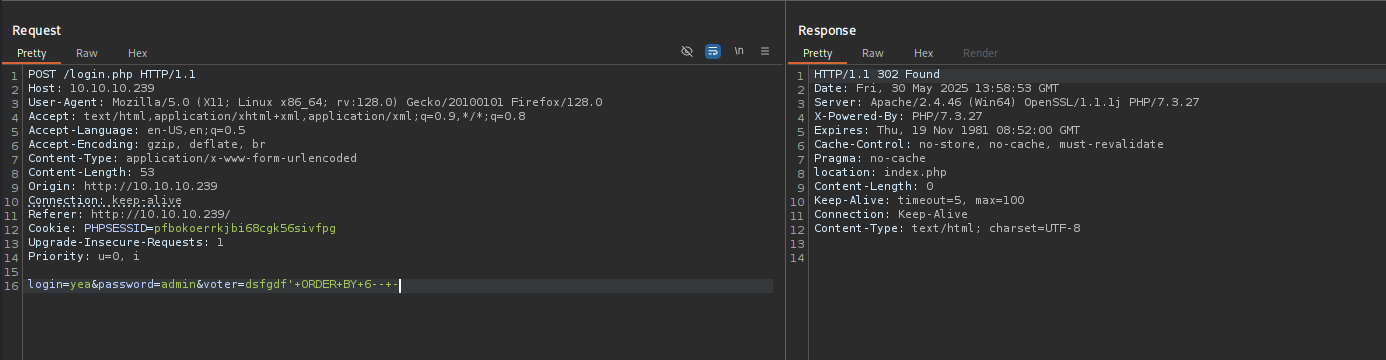Click the Referer header line in Request
This screenshot has width=1386, height=360.
click(x=129, y=215)
